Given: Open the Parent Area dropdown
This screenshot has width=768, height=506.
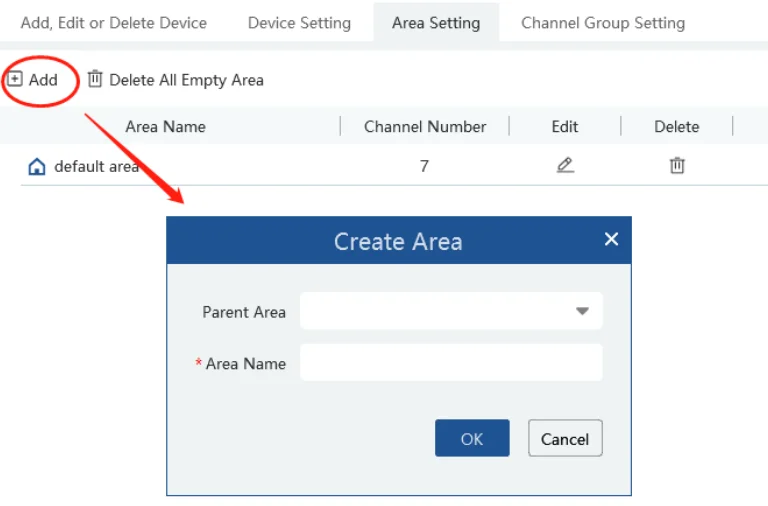Looking at the screenshot, I should (451, 311).
